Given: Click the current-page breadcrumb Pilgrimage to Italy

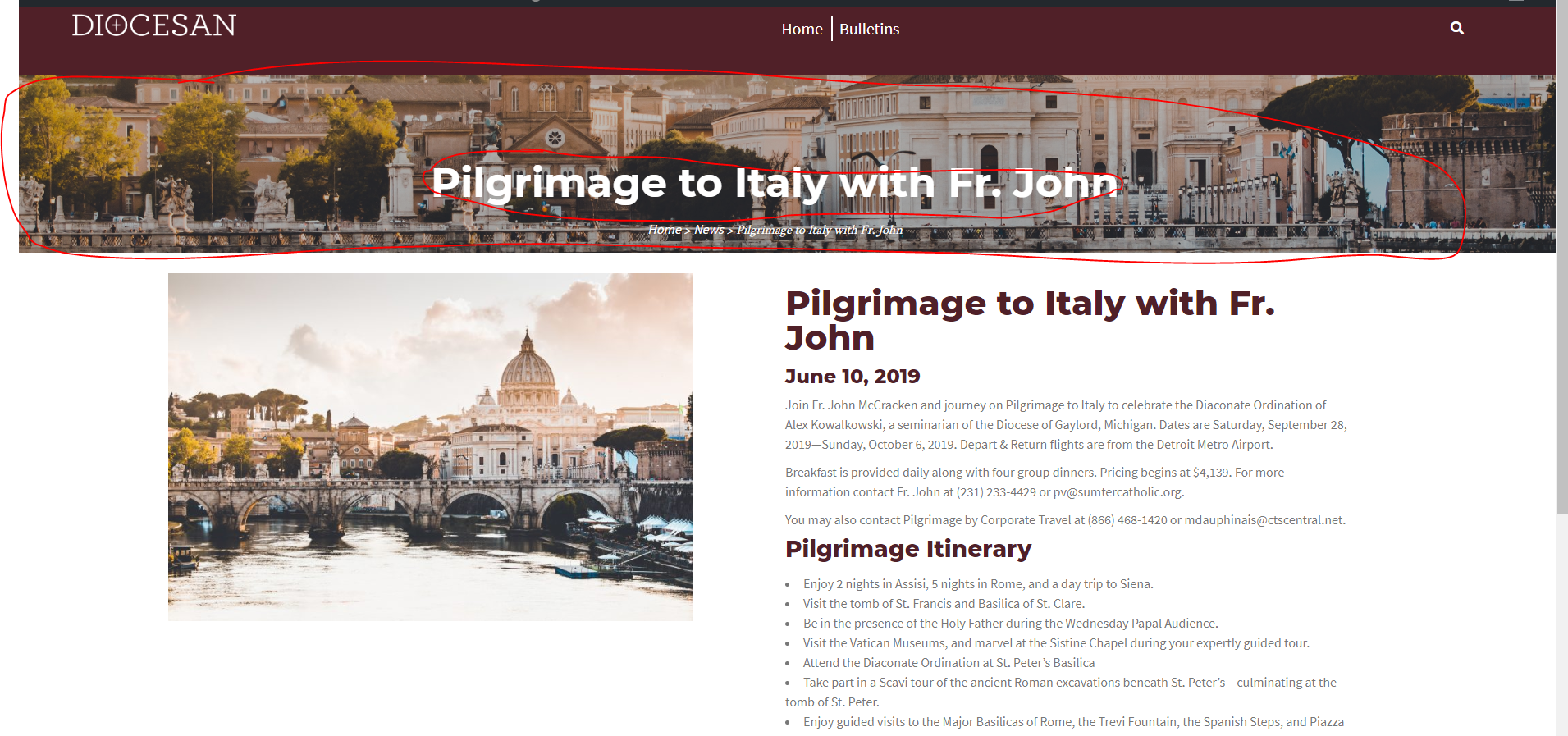Looking at the screenshot, I should point(820,230).
